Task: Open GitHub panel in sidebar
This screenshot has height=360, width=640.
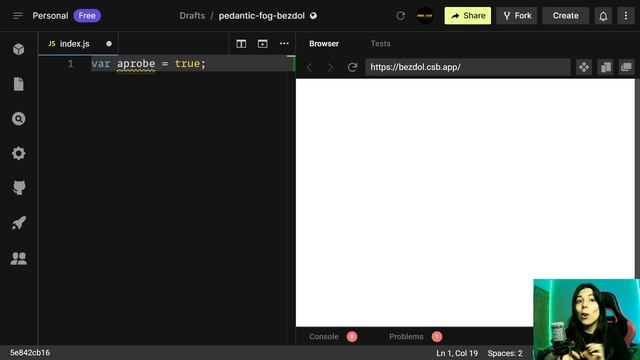Action: pyautogui.click(x=18, y=188)
